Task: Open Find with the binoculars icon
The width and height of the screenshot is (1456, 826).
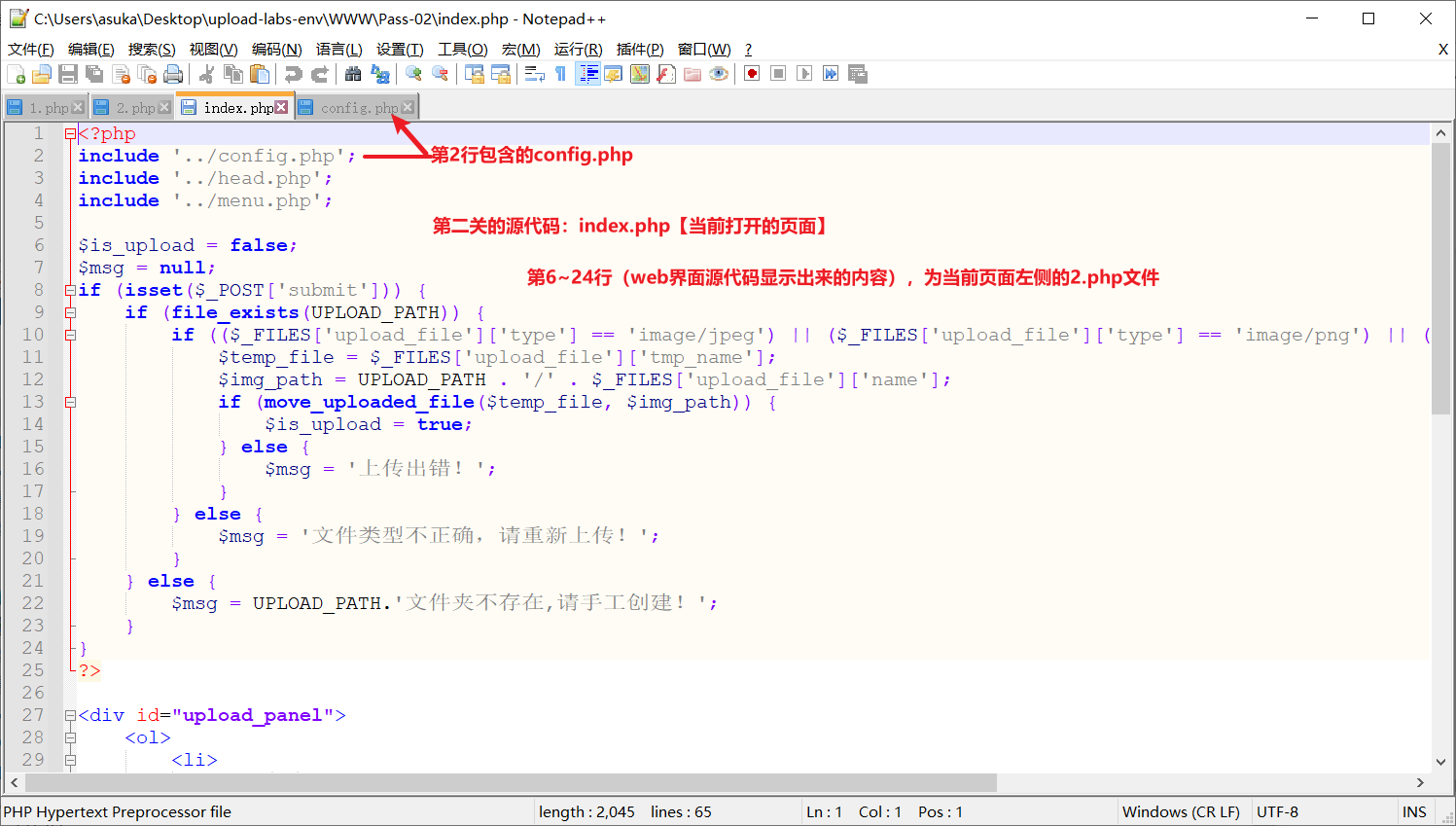Action: tap(353, 74)
